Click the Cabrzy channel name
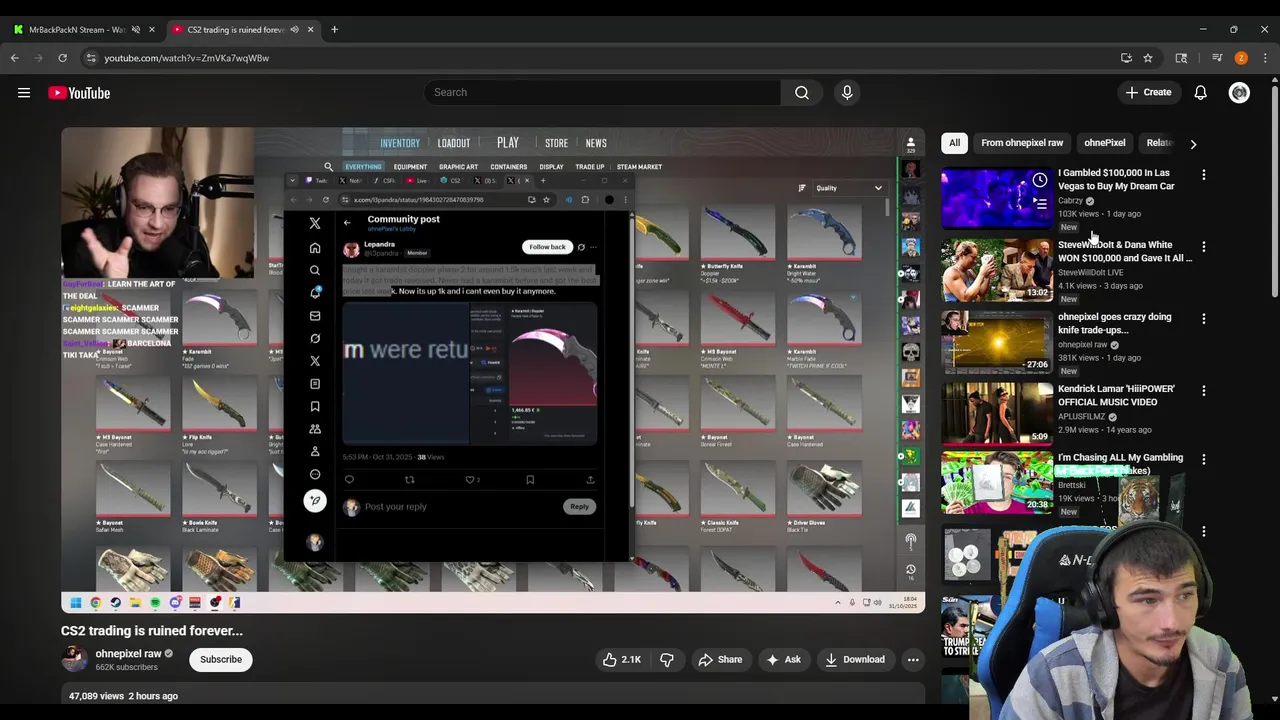The width and height of the screenshot is (1280, 720). click(1070, 200)
